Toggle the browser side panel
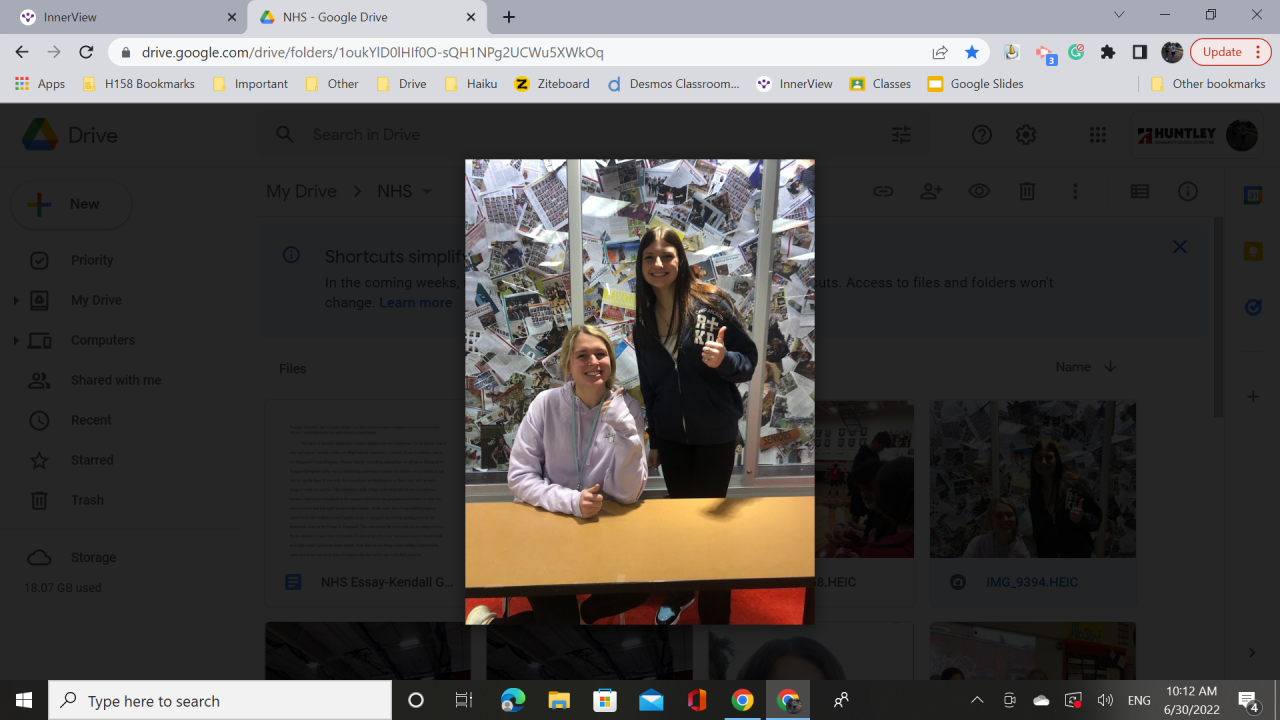The width and height of the screenshot is (1280, 720). coord(1140,52)
